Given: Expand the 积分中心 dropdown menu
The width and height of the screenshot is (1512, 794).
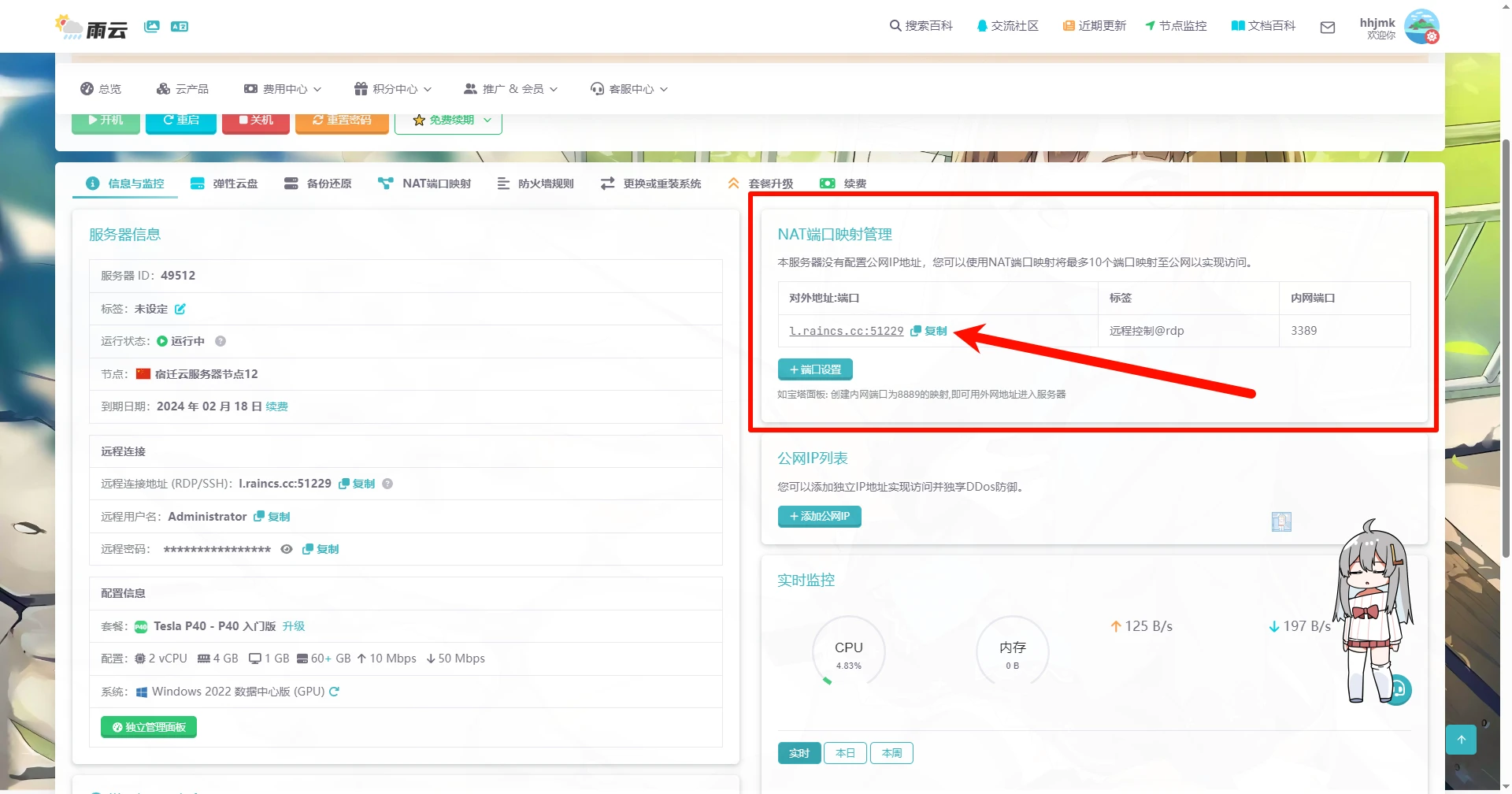Looking at the screenshot, I should (x=393, y=89).
